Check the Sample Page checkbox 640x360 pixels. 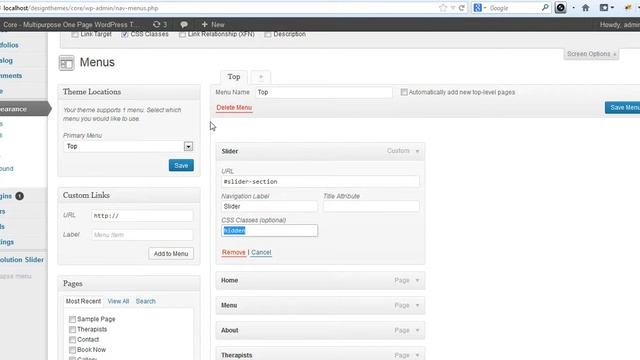click(x=72, y=319)
